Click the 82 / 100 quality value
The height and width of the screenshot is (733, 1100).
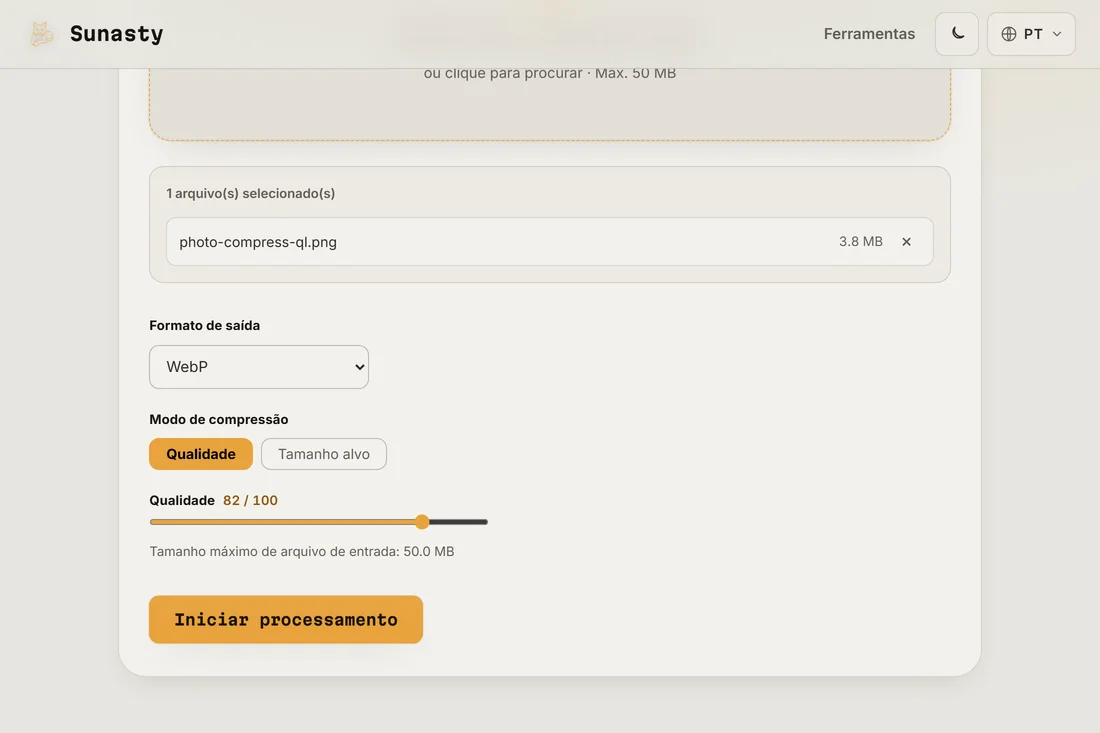pos(250,500)
